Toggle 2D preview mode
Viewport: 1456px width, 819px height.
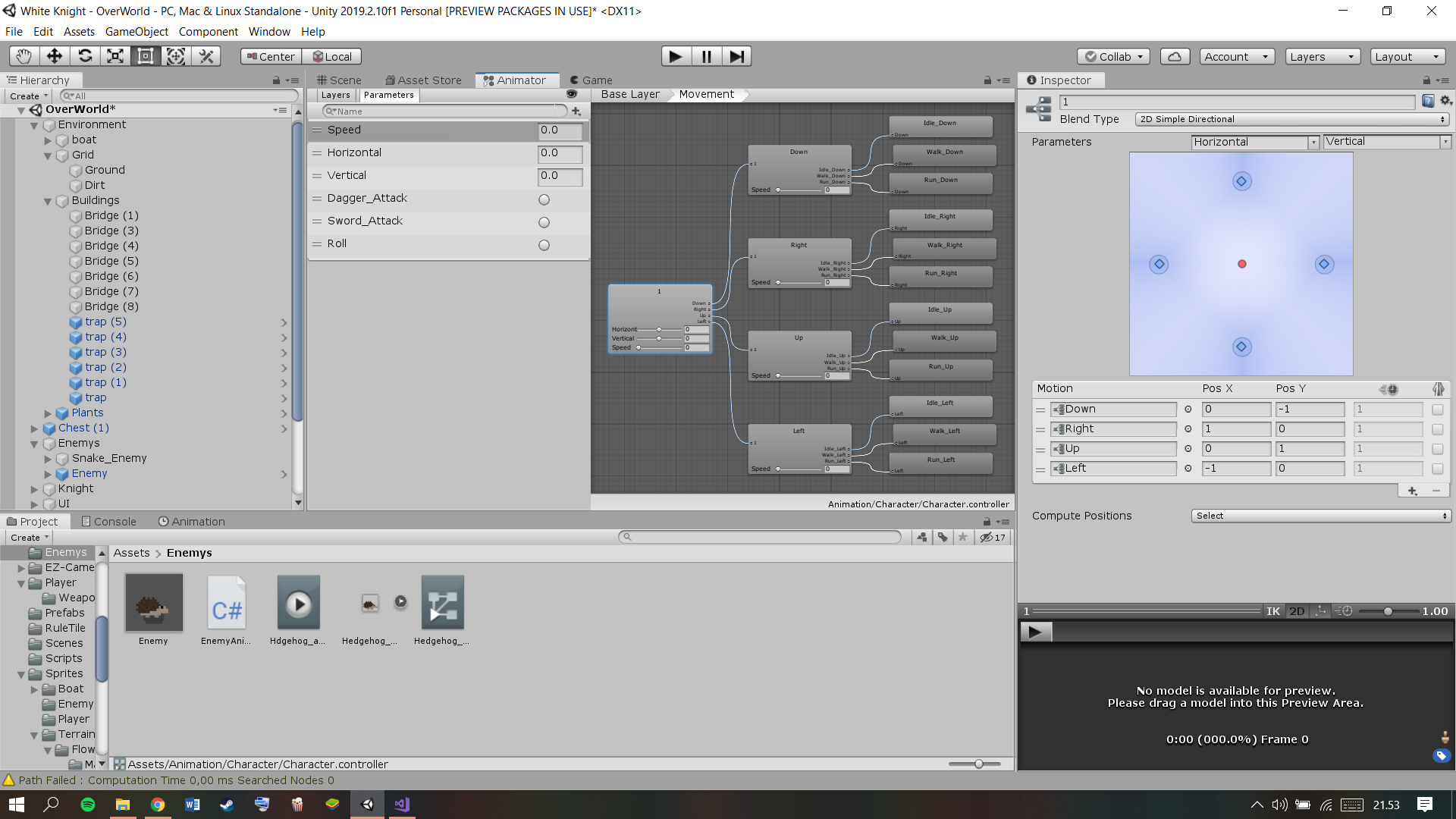coord(1298,611)
